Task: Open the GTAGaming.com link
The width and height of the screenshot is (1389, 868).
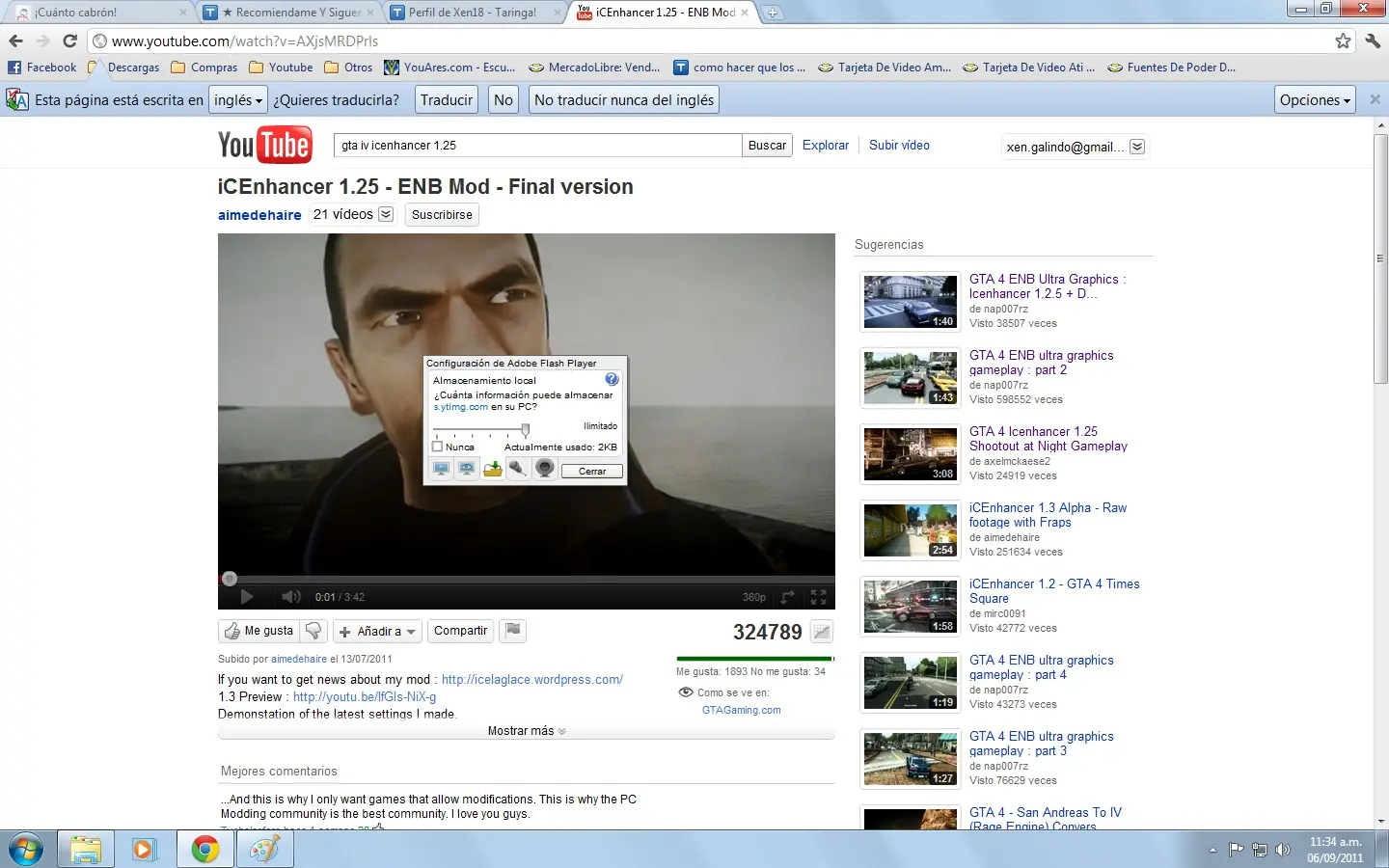Action: 742,710
